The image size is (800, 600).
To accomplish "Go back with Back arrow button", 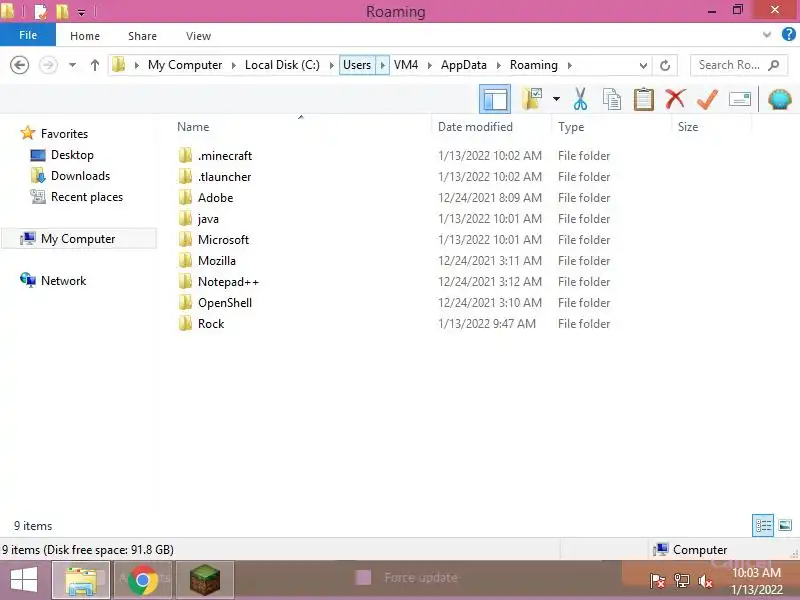I will click(x=19, y=65).
